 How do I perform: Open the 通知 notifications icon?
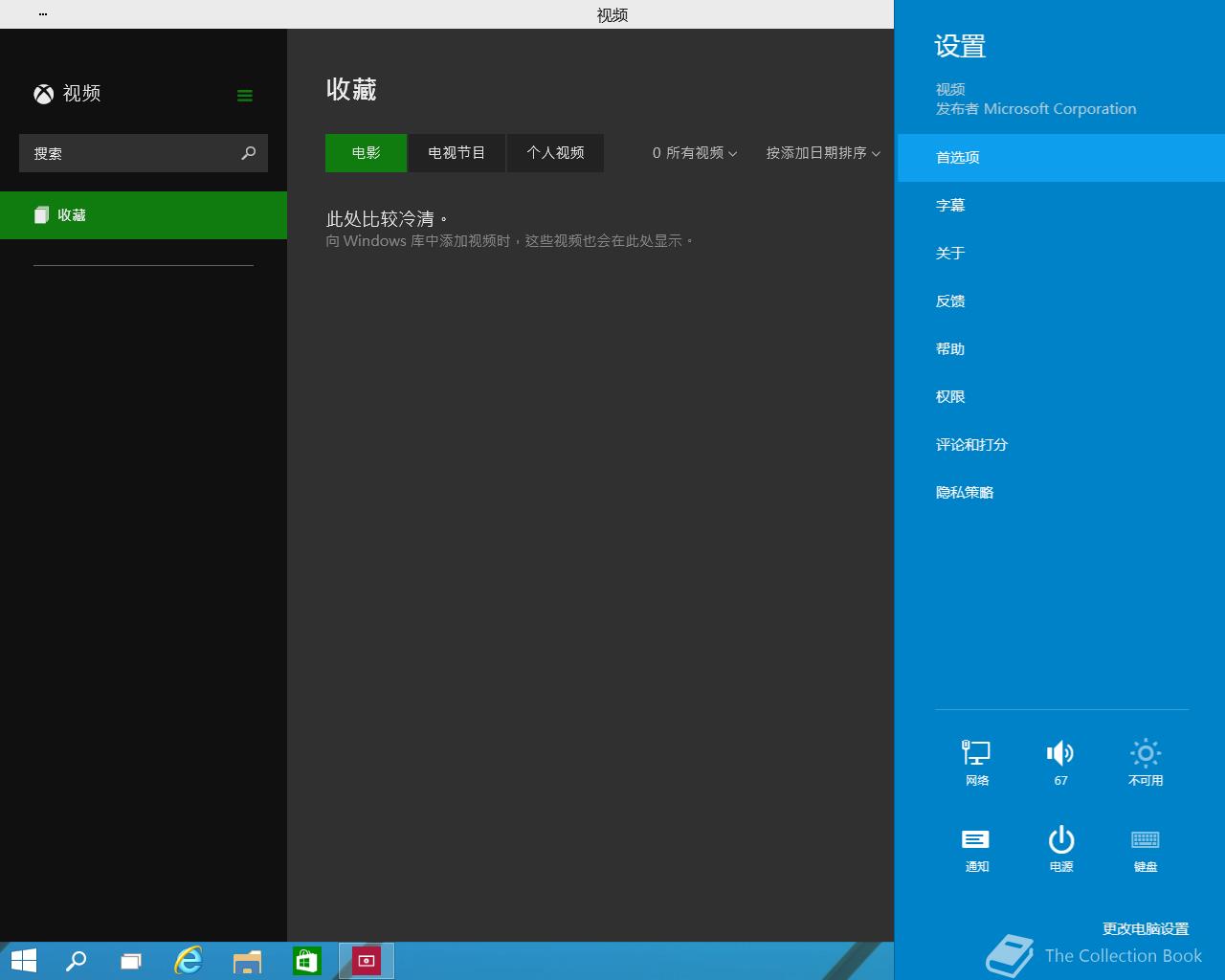click(x=976, y=848)
